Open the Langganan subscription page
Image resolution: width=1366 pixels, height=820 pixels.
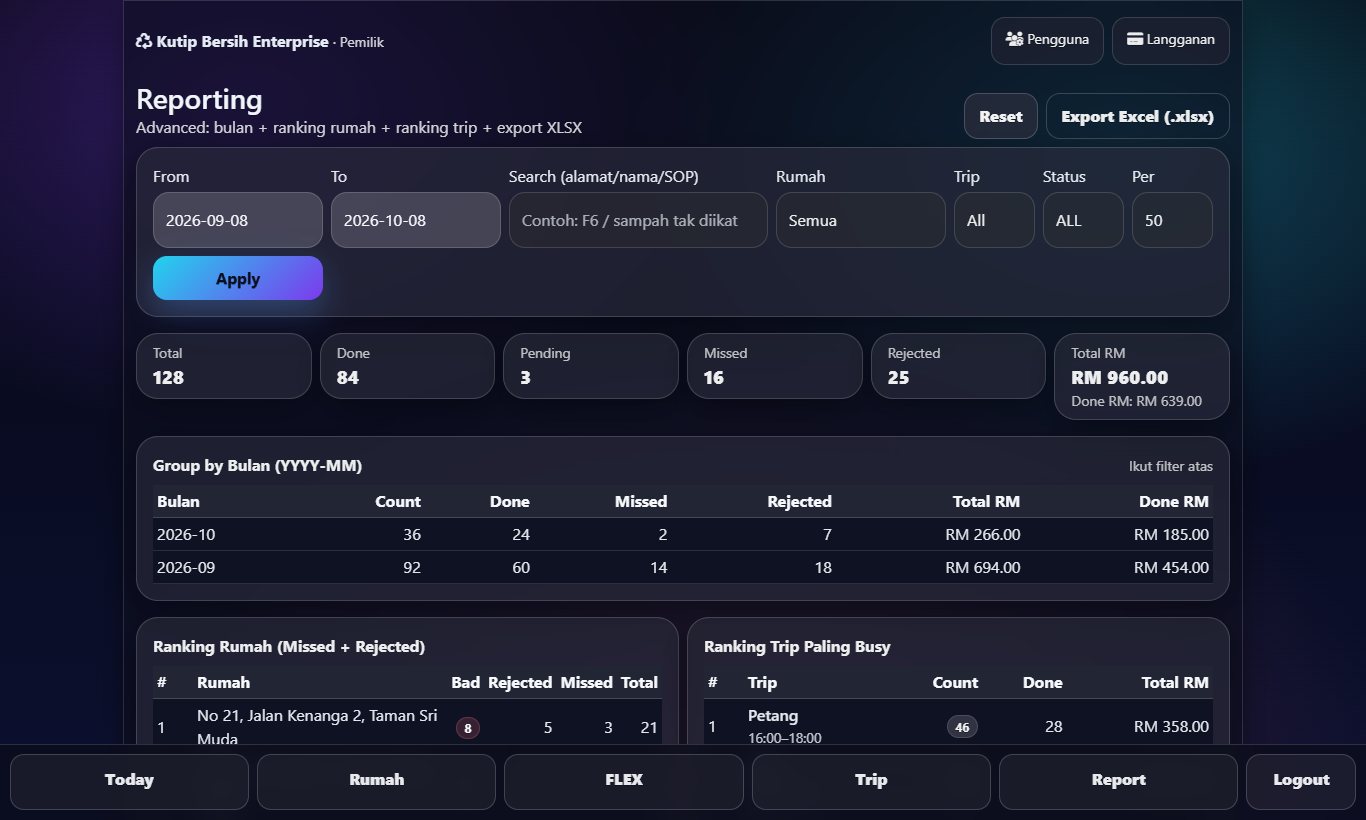[1170, 41]
